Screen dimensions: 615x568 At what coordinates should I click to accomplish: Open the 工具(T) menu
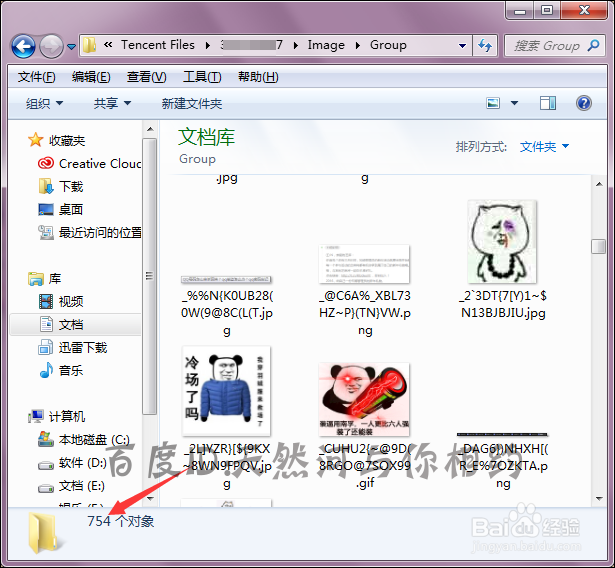pyautogui.click(x=202, y=77)
